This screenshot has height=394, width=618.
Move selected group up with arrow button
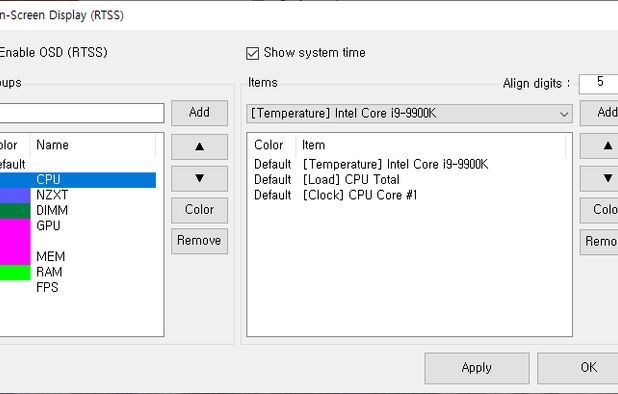(199, 147)
